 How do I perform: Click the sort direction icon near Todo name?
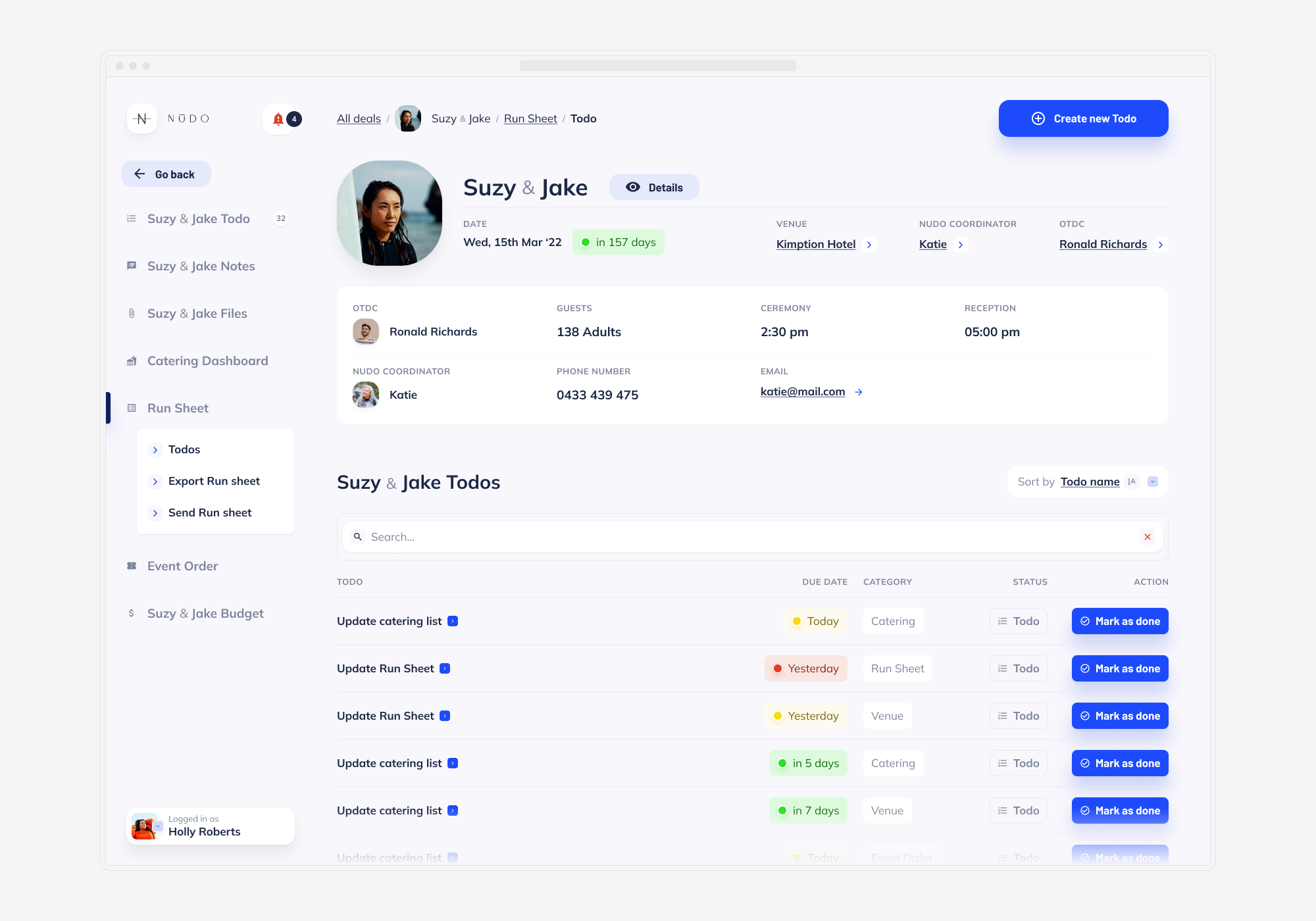(1132, 482)
